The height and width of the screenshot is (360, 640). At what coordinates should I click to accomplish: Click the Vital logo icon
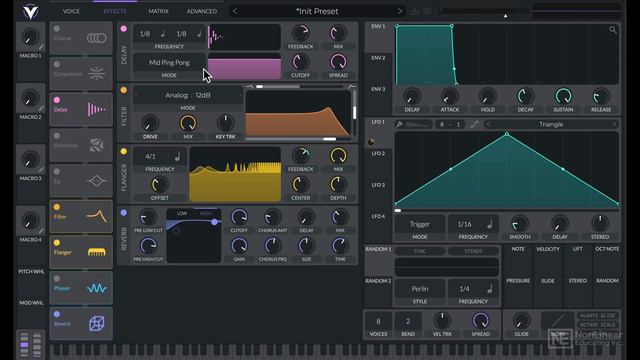click(30, 11)
